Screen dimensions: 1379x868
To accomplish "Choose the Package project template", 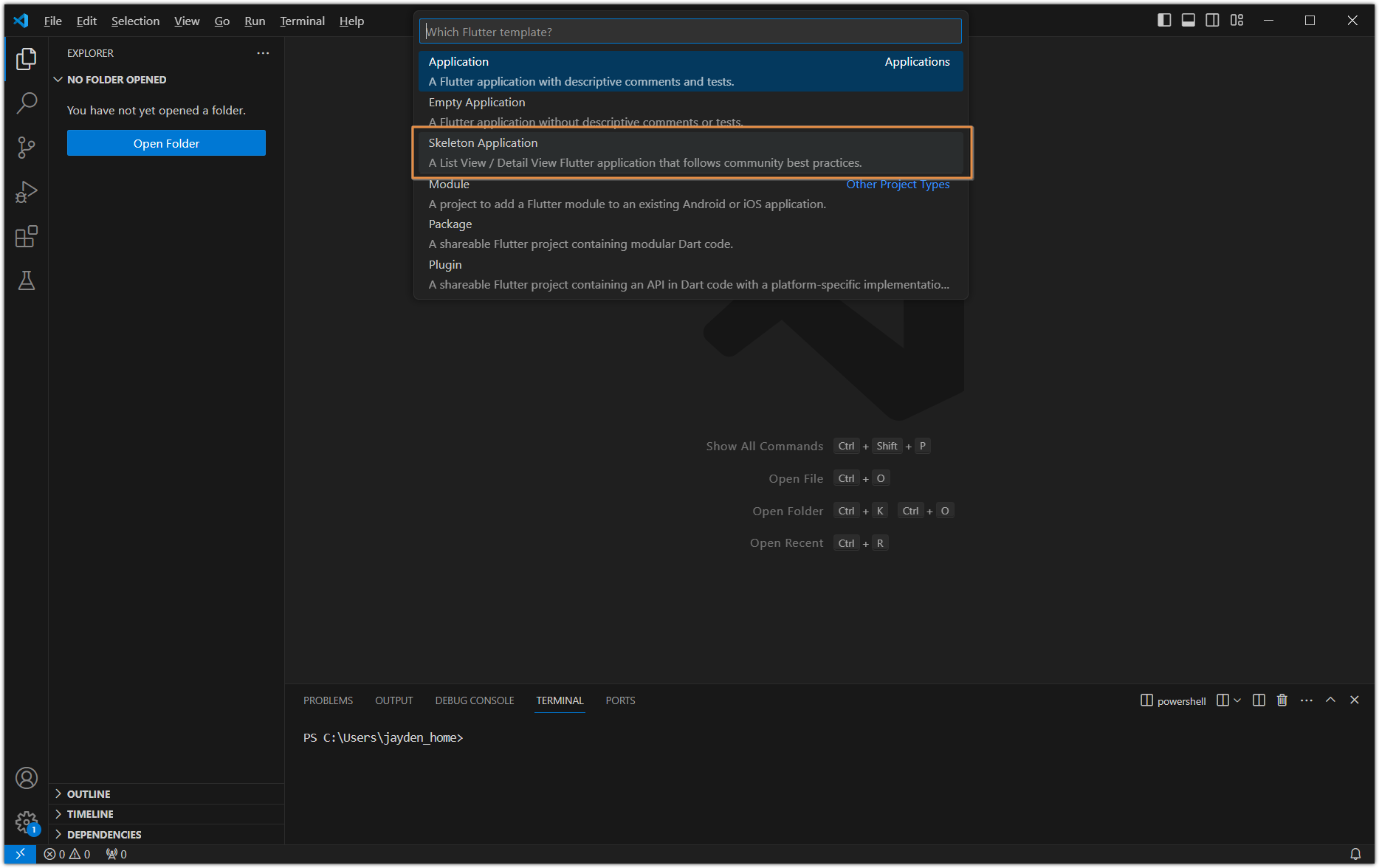I will pyautogui.click(x=690, y=234).
